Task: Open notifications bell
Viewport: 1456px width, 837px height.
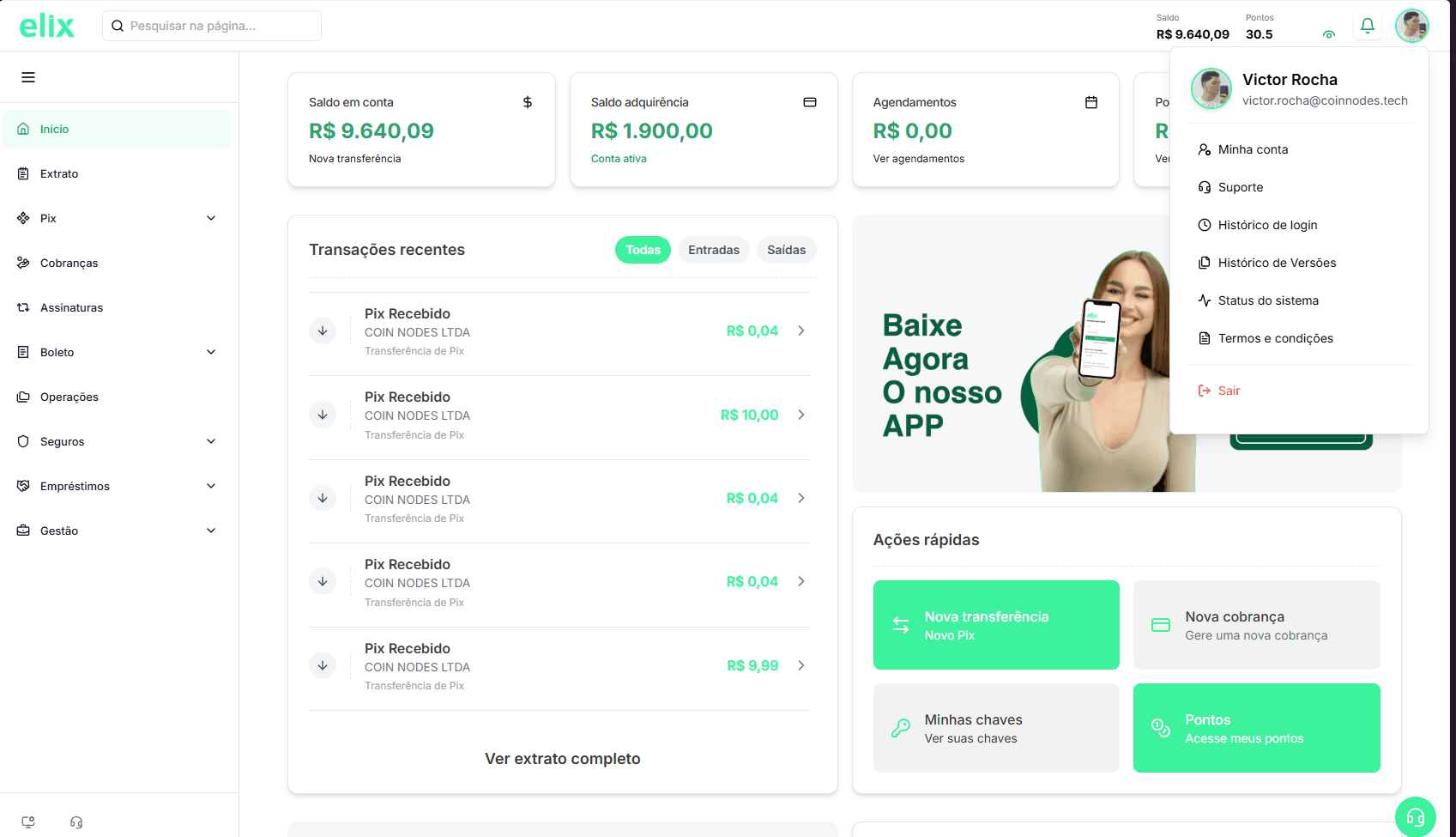Action: coord(1368,26)
